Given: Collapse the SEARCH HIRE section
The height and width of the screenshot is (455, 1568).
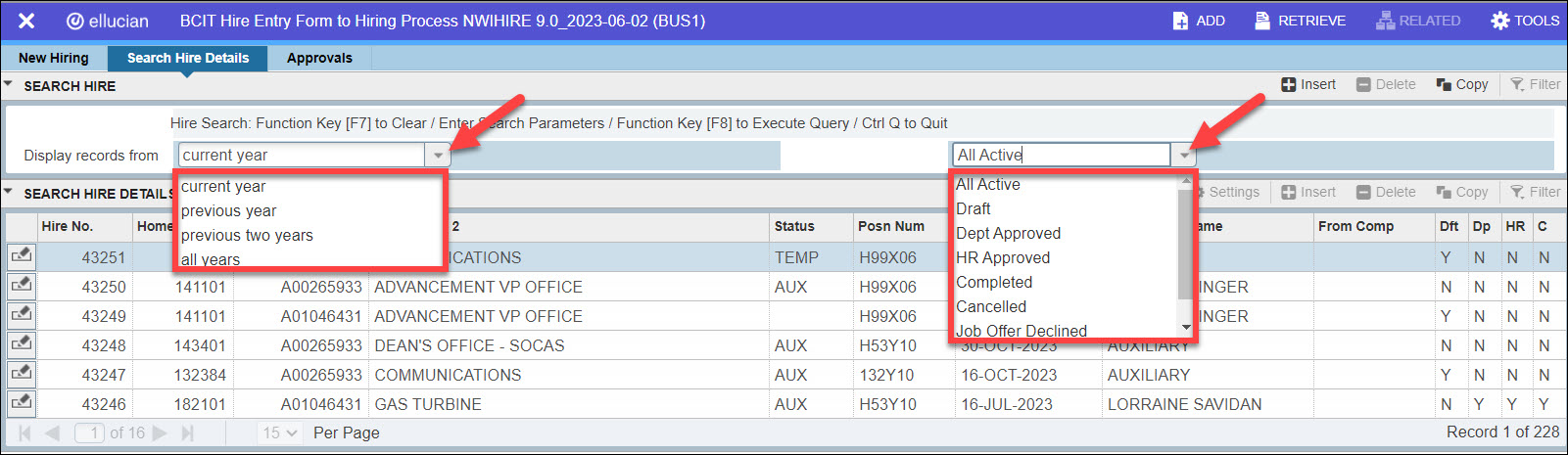Looking at the screenshot, I should tap(9, 85).
